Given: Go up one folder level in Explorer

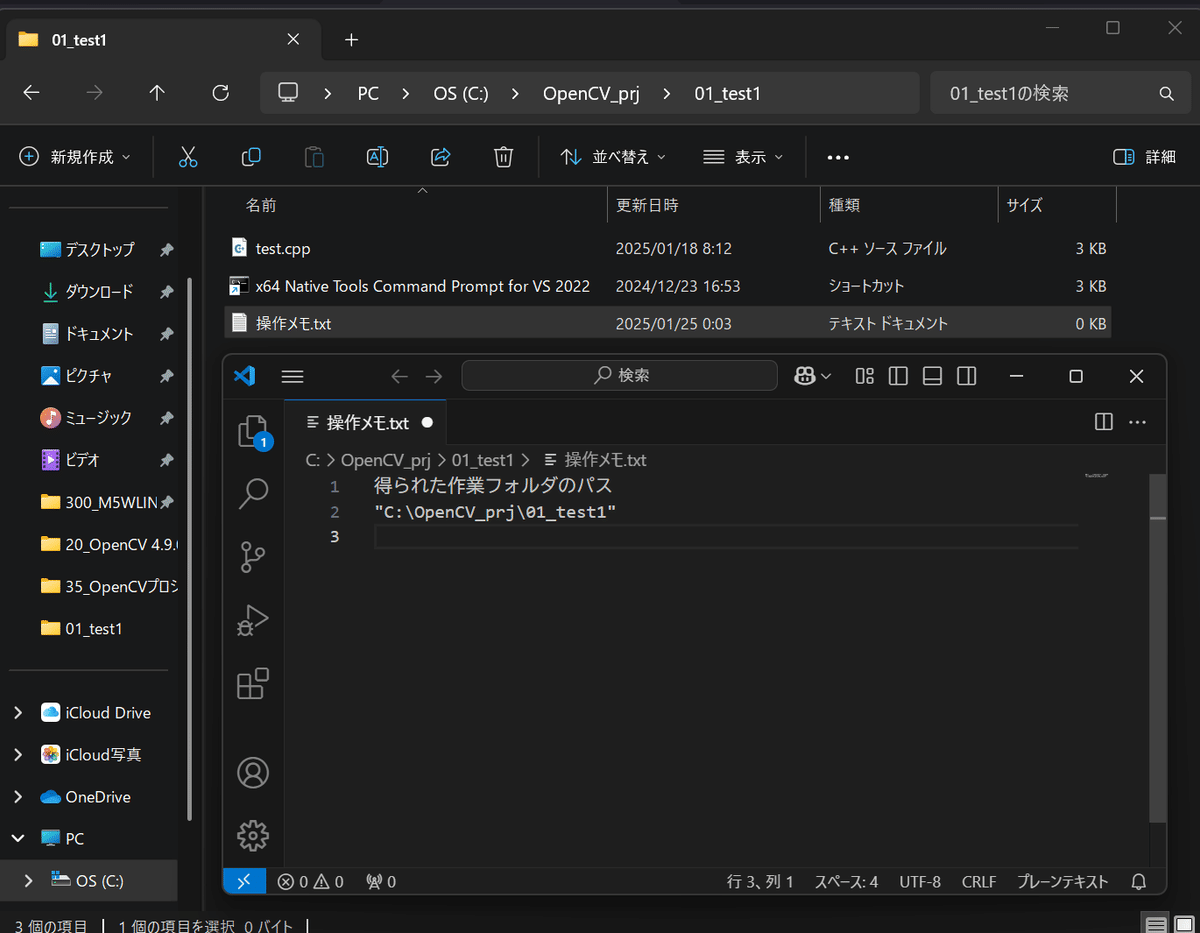Looking at the screenshot, I should point(157,93).
